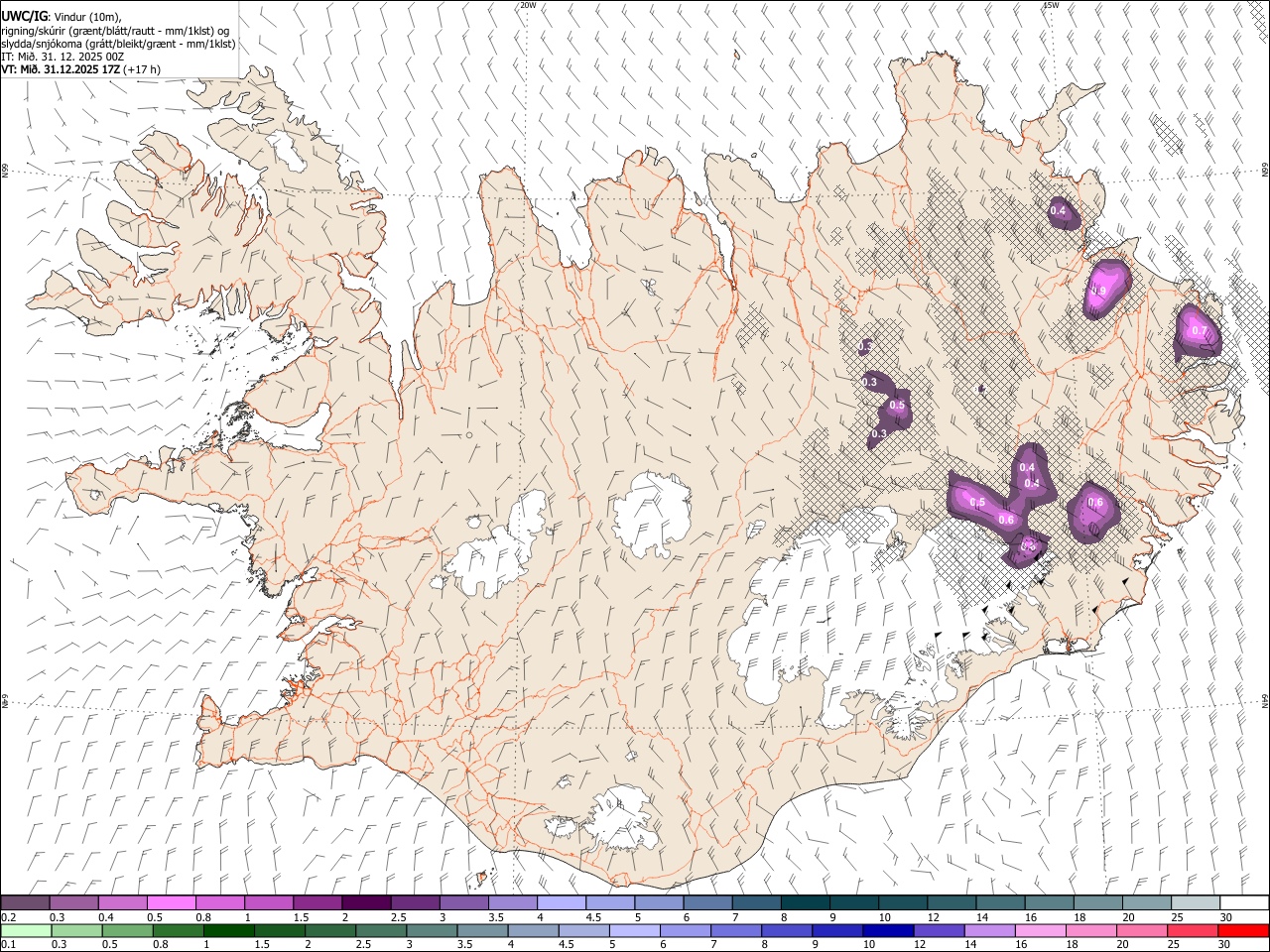Click the '15W' longitude label
The width and height of the screenshot is (1270, 952).
tap(1051, 5)
